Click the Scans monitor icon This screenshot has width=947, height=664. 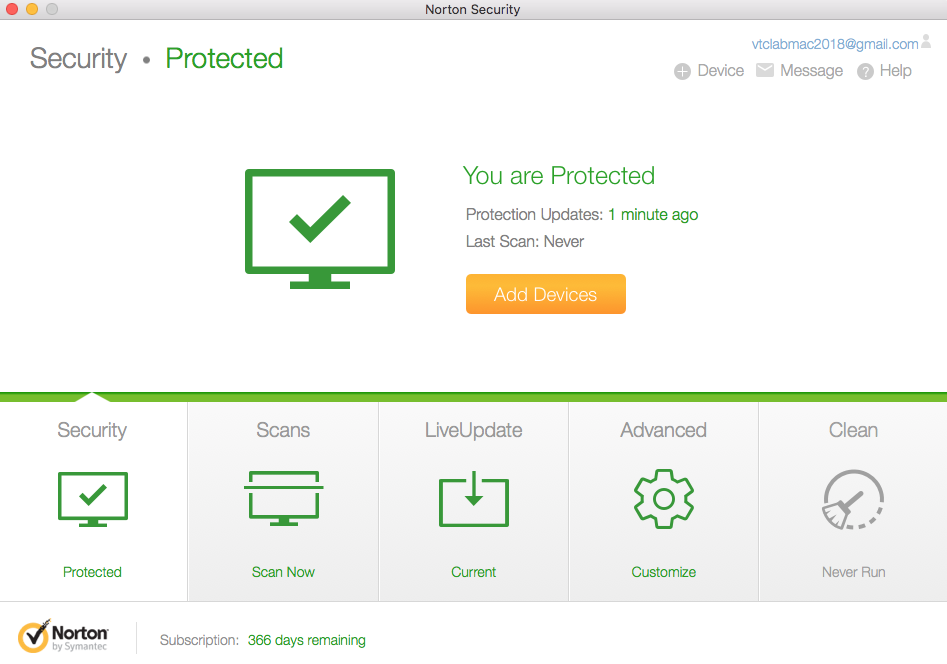point(283,498)
